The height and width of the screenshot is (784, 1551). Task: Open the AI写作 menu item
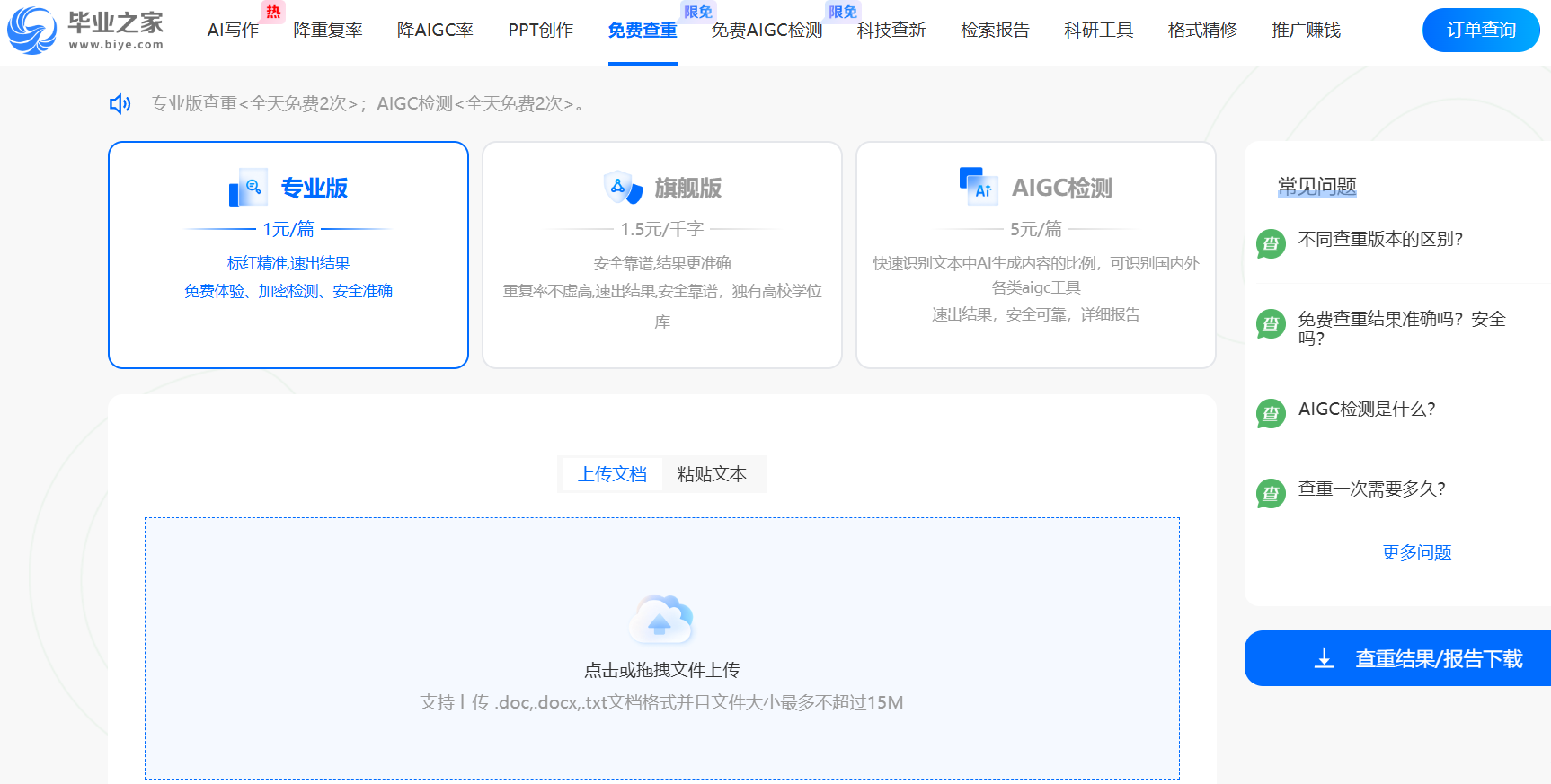click(233, 31)
